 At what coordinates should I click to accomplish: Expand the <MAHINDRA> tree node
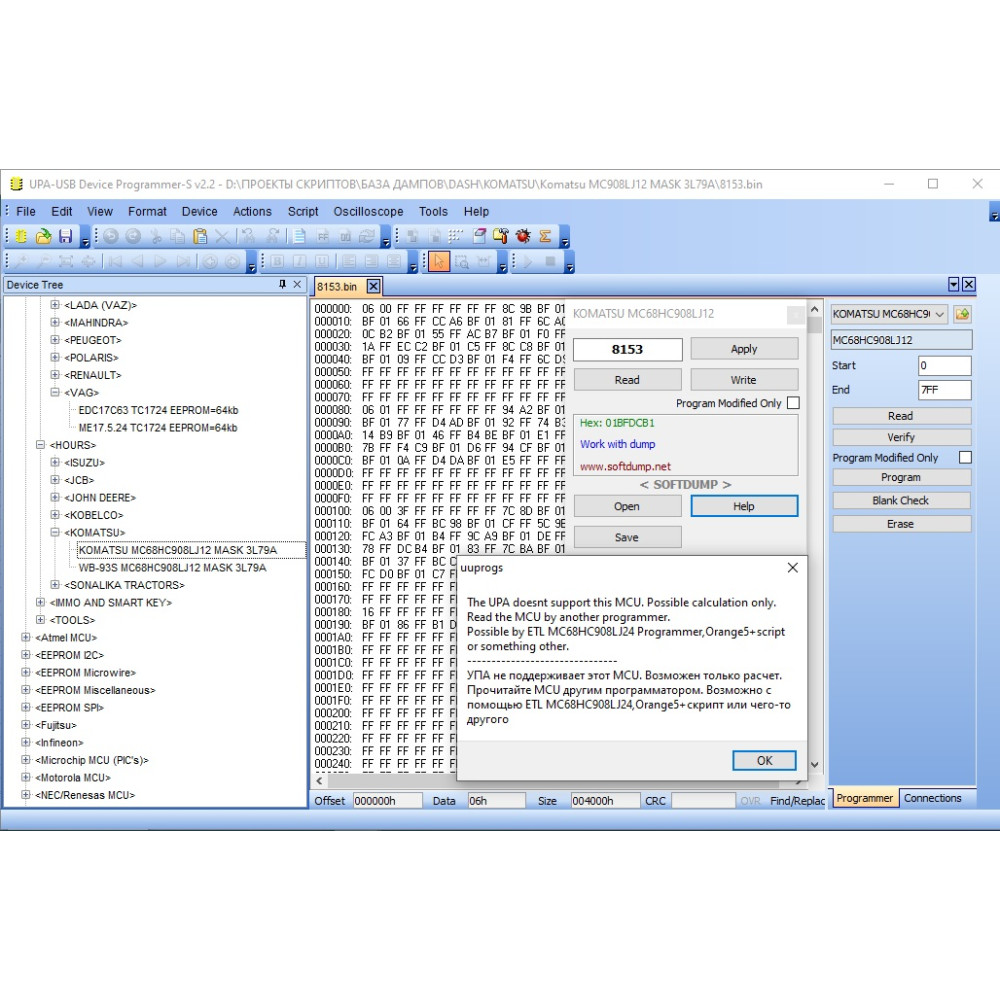tap(55, 322)
